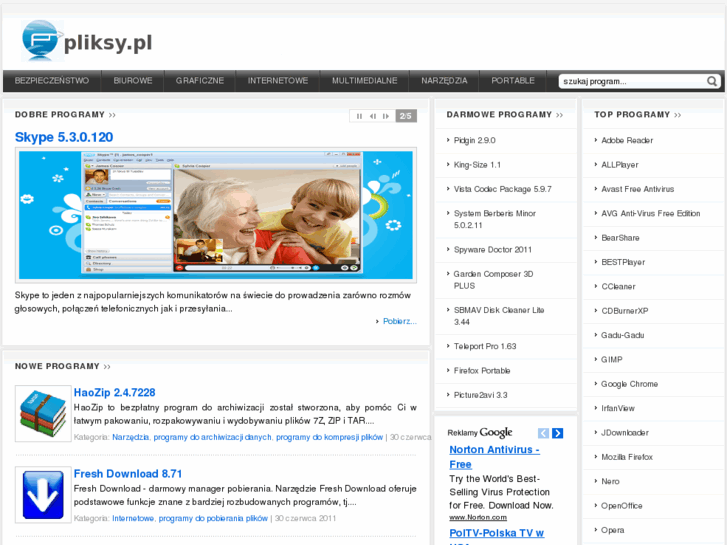Viewport: 727px width, 545px height.
Task: Open BearShare in top programs
Action: 620,238
